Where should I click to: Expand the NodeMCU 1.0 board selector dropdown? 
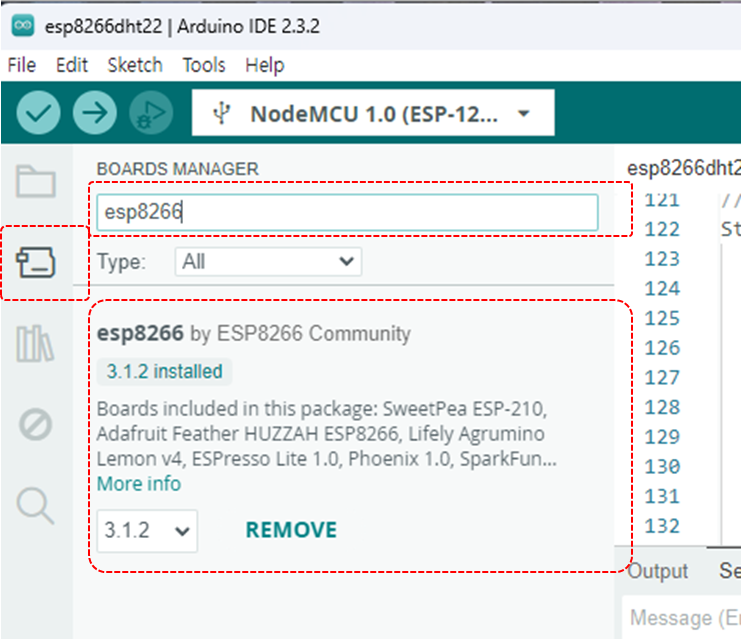373,113
